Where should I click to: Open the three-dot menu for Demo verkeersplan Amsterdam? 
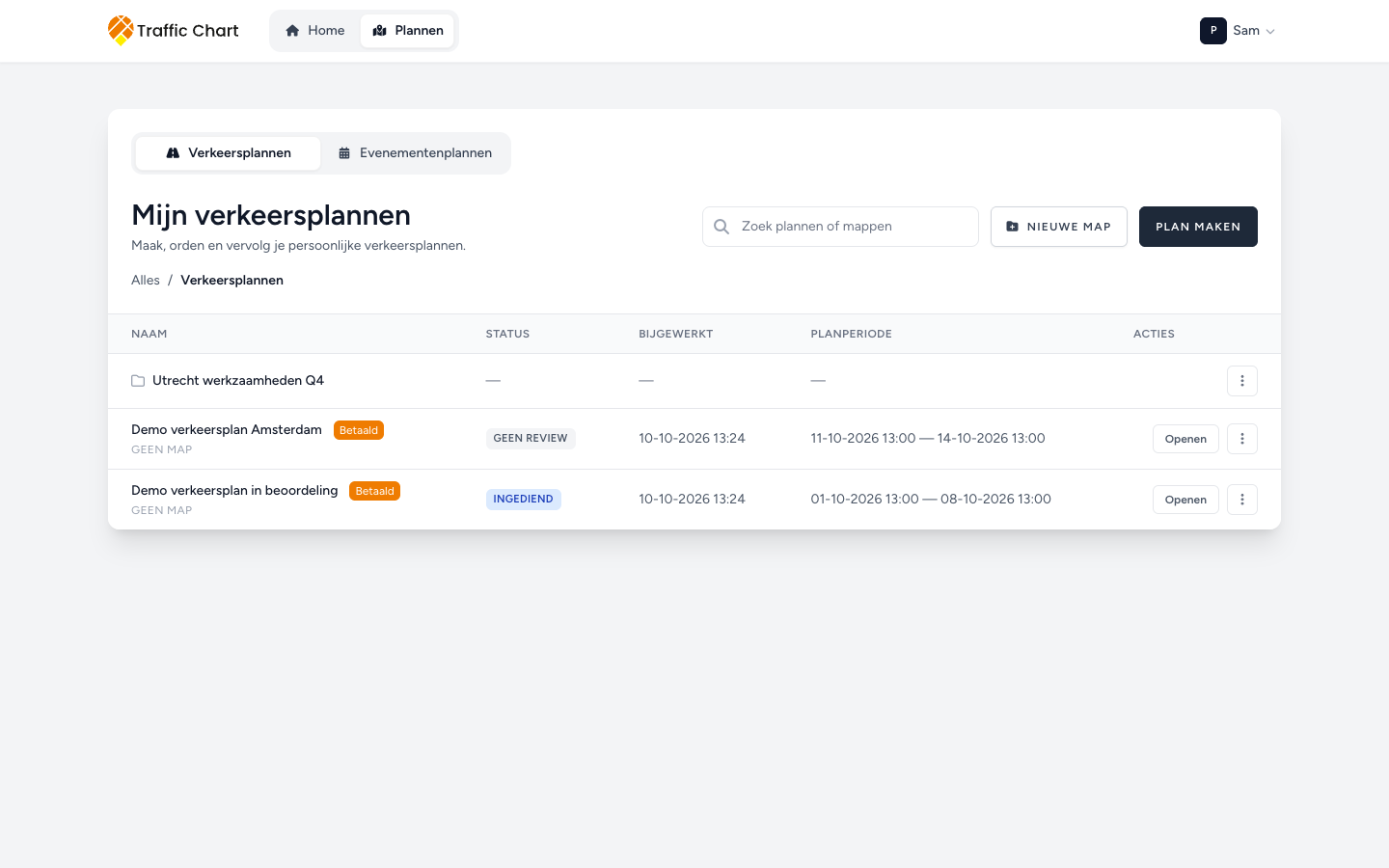pos(1242,439)
